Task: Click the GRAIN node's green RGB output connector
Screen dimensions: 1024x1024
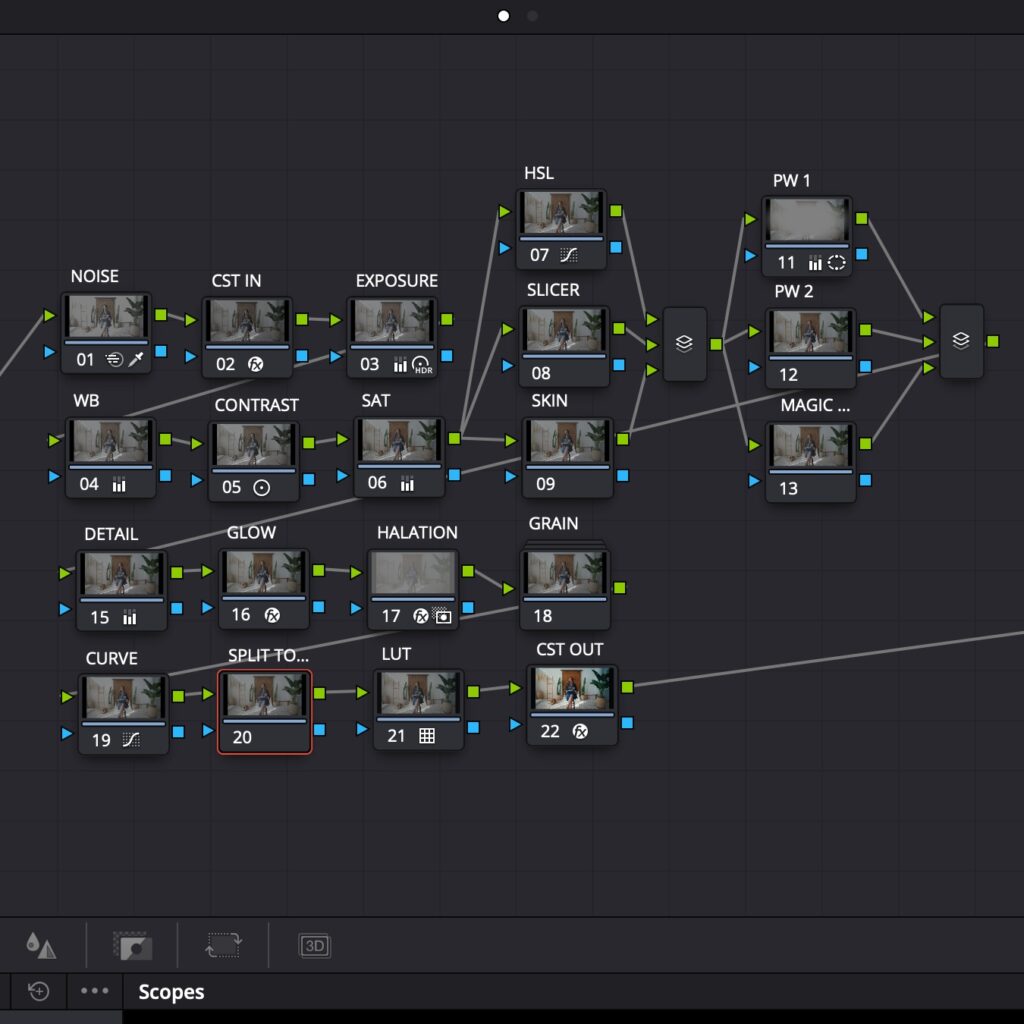Action: point(620,588)
